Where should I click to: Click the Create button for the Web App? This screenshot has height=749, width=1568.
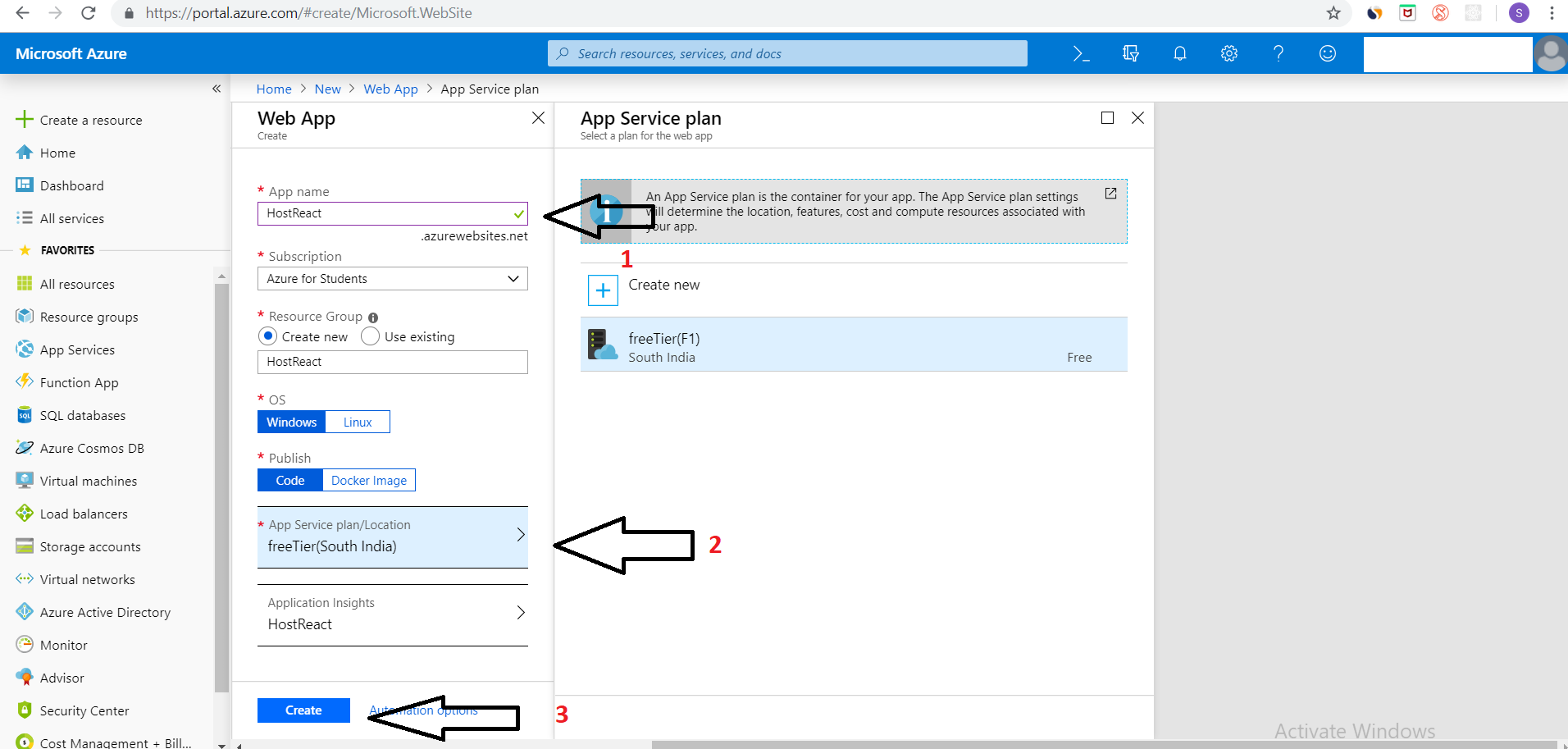tap(303, 710)
